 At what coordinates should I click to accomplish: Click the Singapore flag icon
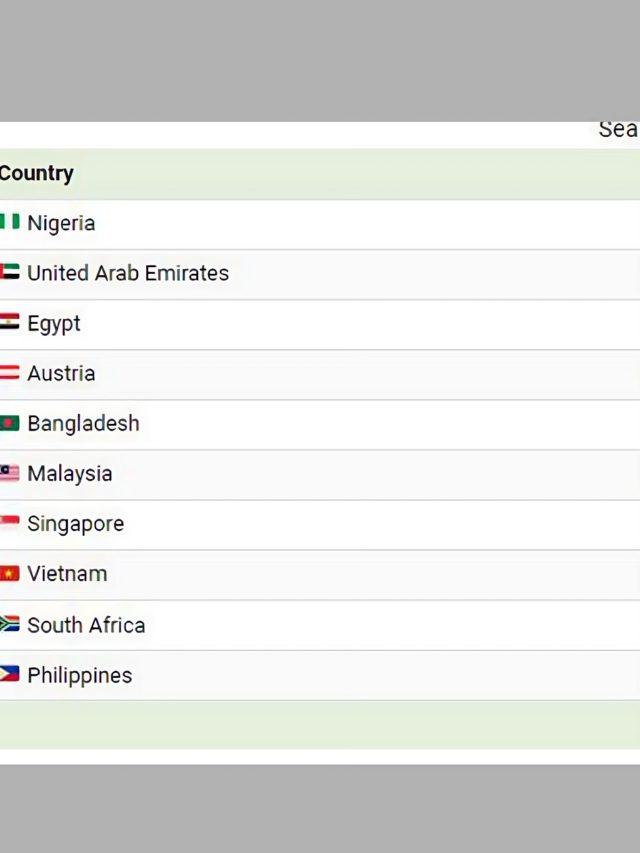click(x=10, y=523)
